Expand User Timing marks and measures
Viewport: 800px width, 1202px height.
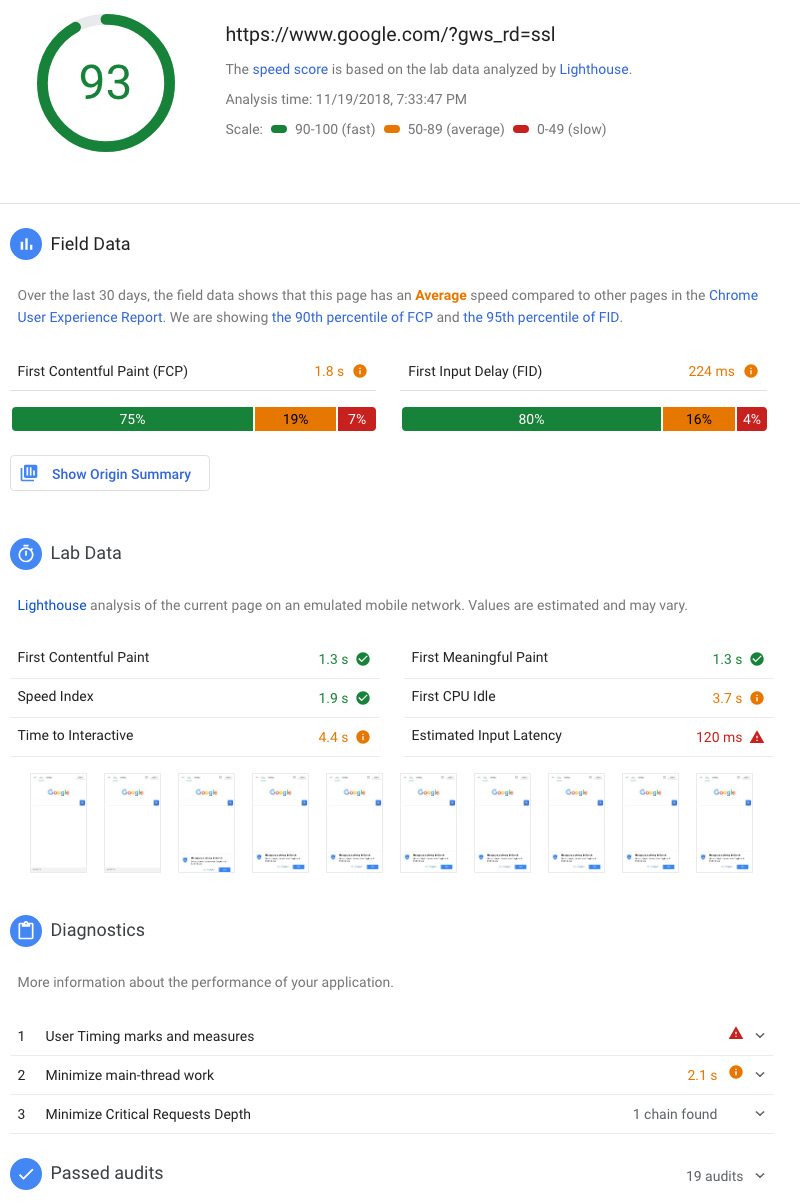tap(760, 1036)
